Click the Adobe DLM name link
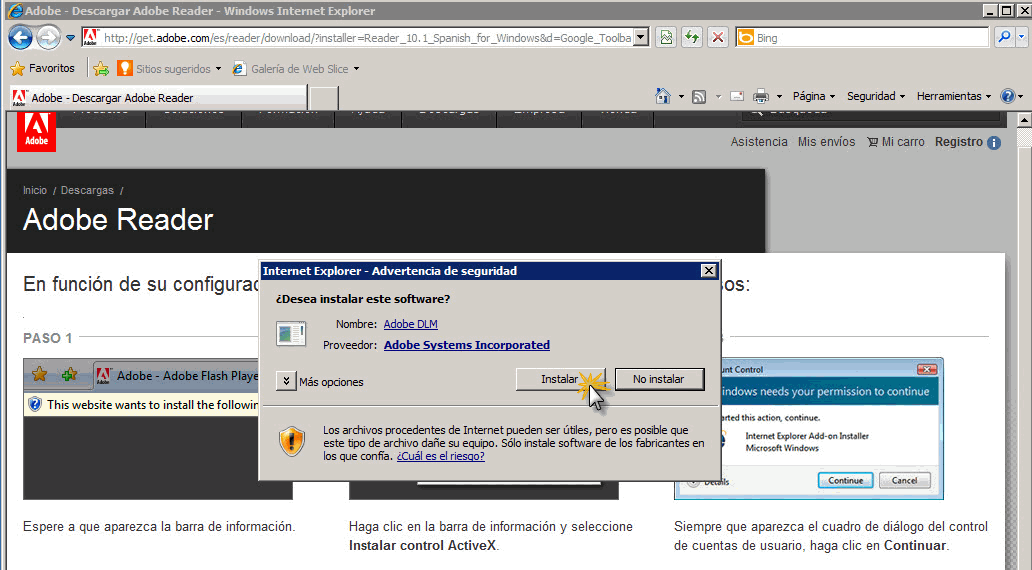The image size is (1032, 570). point(411,324)
